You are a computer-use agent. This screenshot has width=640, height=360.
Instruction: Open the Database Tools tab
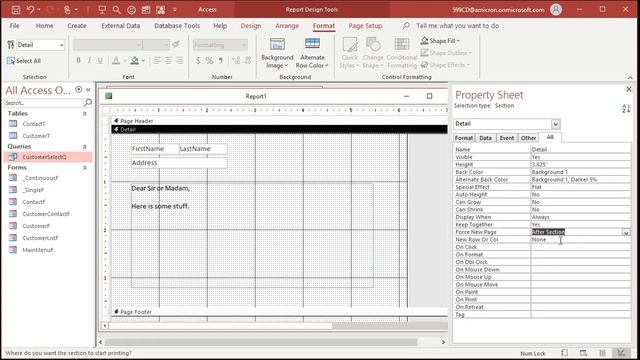pos(177,26)
